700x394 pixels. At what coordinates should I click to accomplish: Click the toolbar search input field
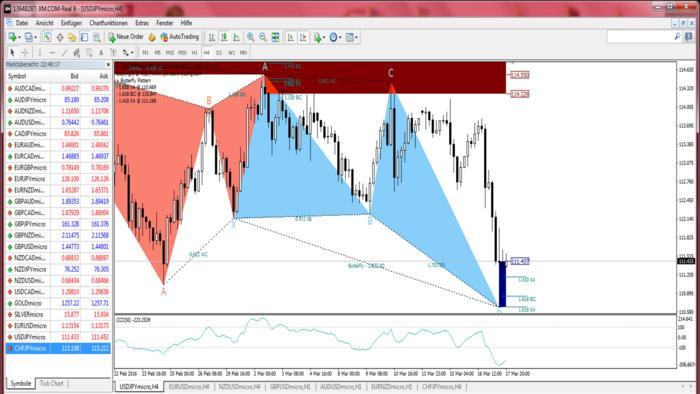644,37
